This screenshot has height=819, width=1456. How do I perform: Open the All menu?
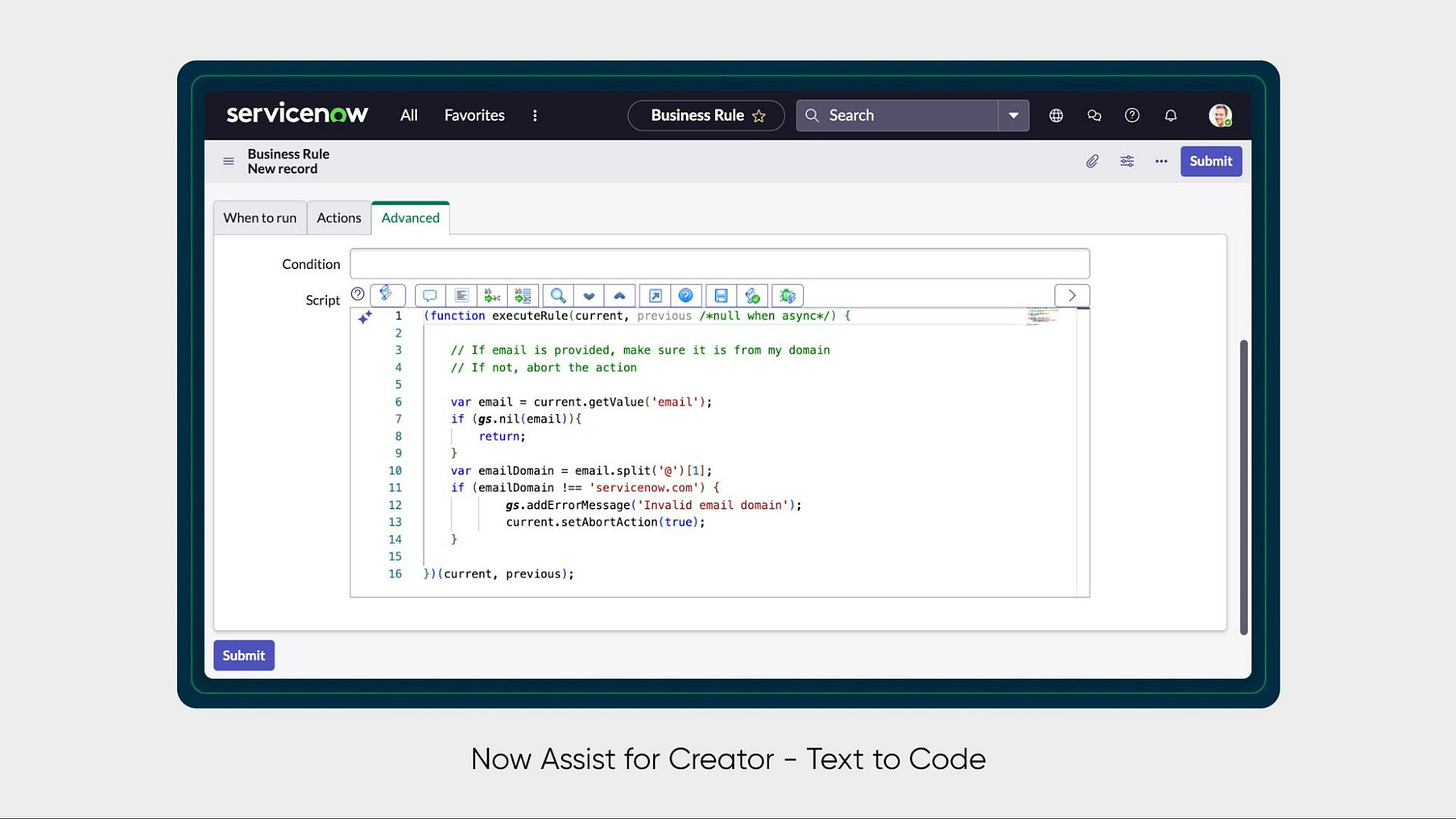pyautogui.click(x=409, y=115)
